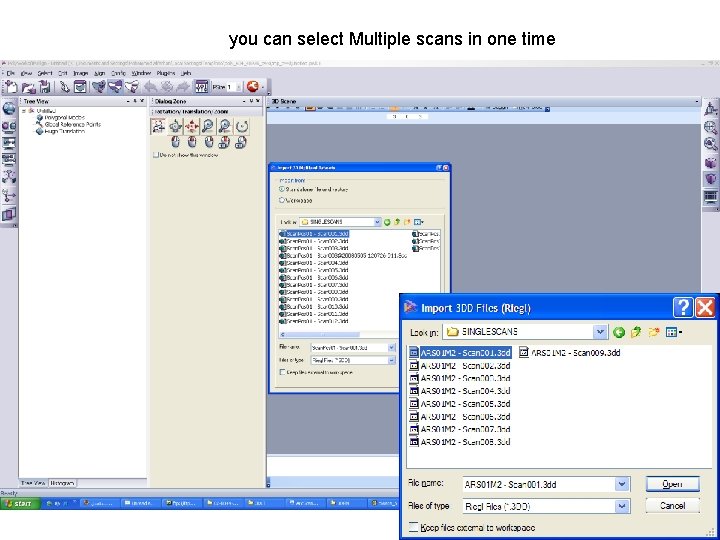This screenshot has width=720, height=540.
Task: Click the Open button in Import 3DD Files
Action: [x=672, y=484]
